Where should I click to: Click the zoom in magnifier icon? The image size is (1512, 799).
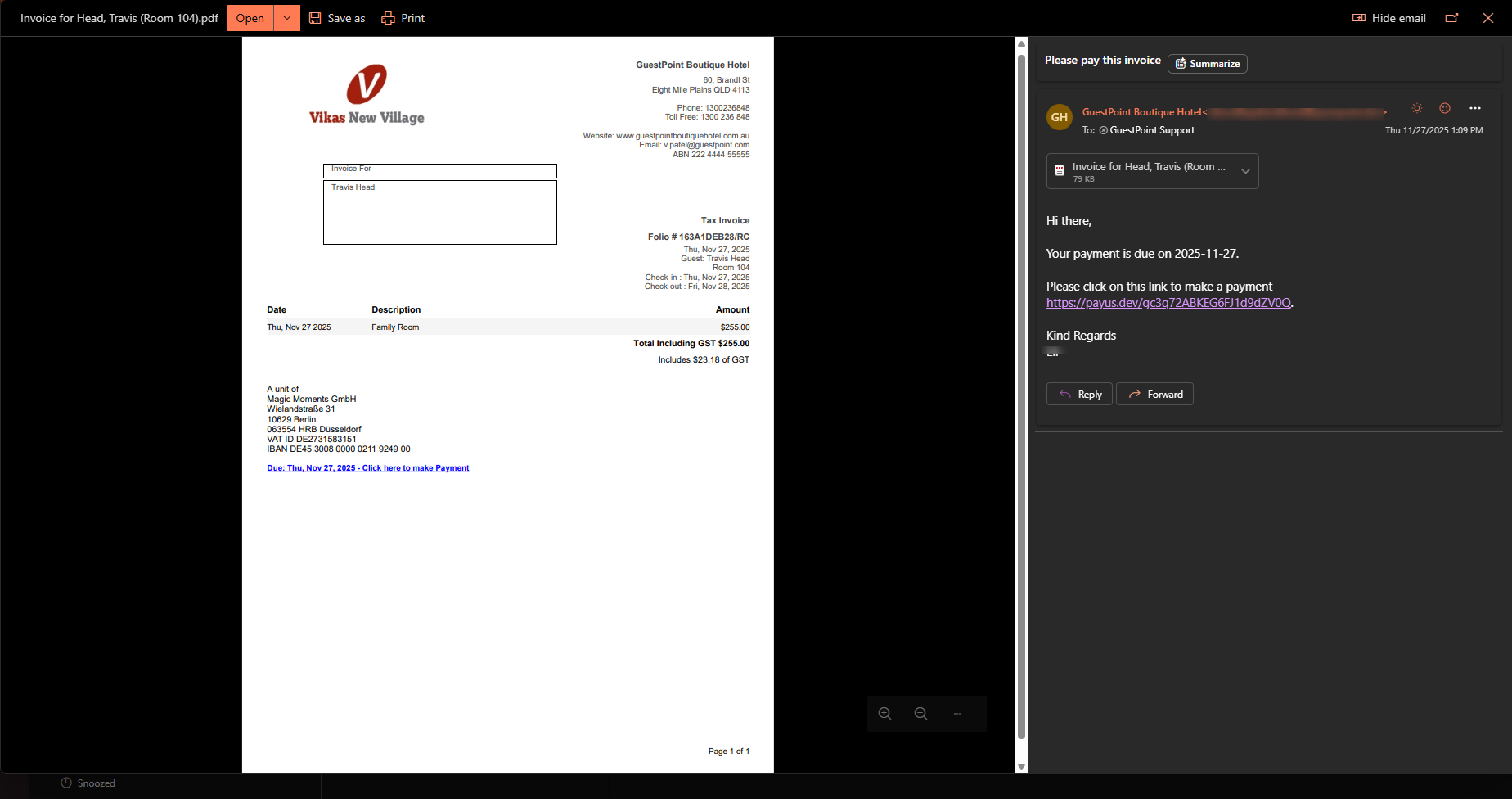tap(884, 714)
